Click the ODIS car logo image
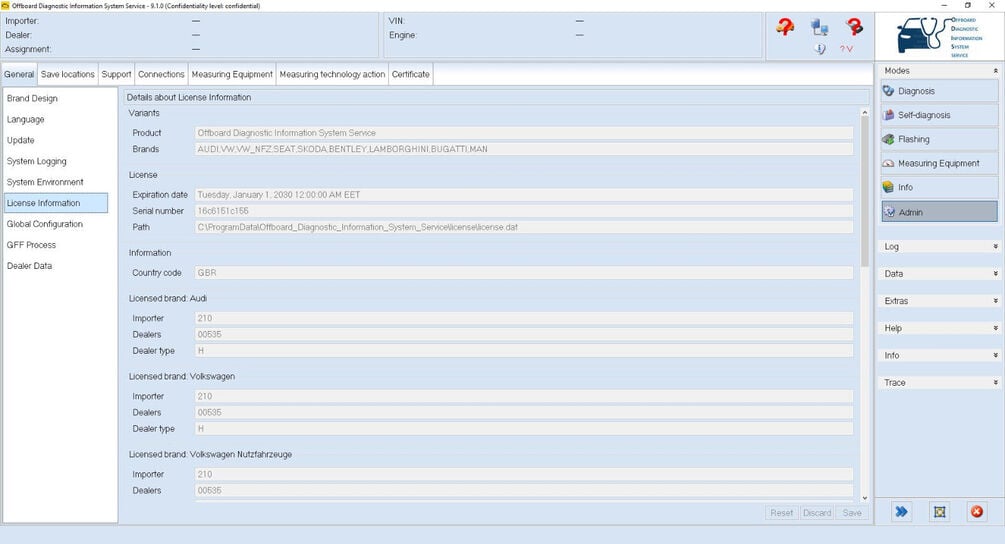 coord(940,36)
